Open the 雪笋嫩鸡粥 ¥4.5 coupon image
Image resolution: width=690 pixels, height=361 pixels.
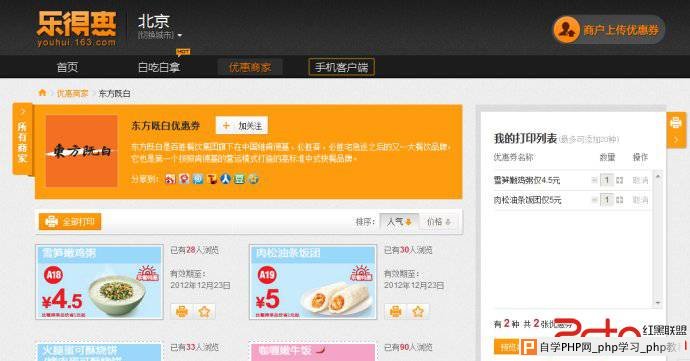[99, 282]
